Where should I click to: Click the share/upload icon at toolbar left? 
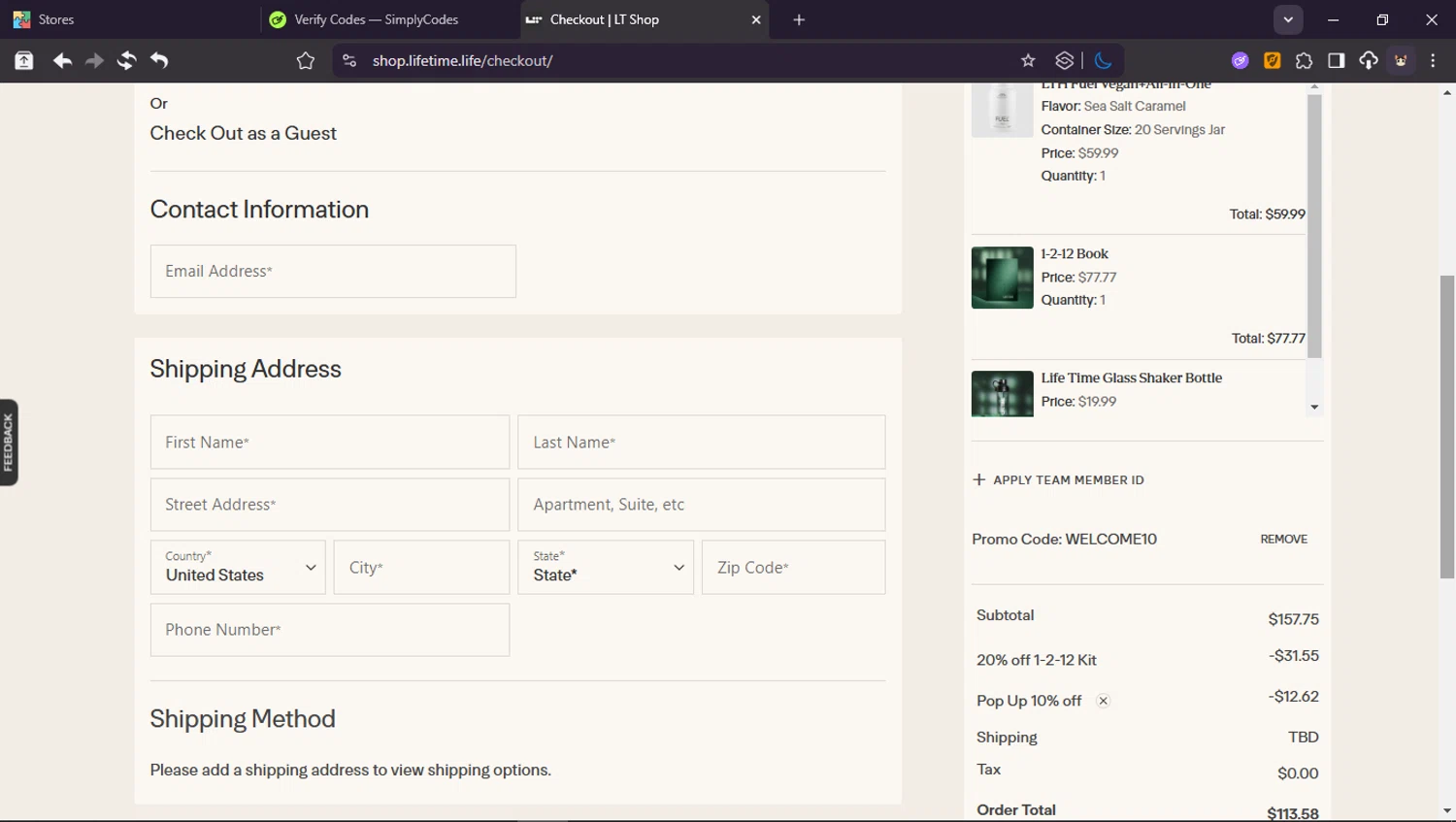[x=24, y=60]
